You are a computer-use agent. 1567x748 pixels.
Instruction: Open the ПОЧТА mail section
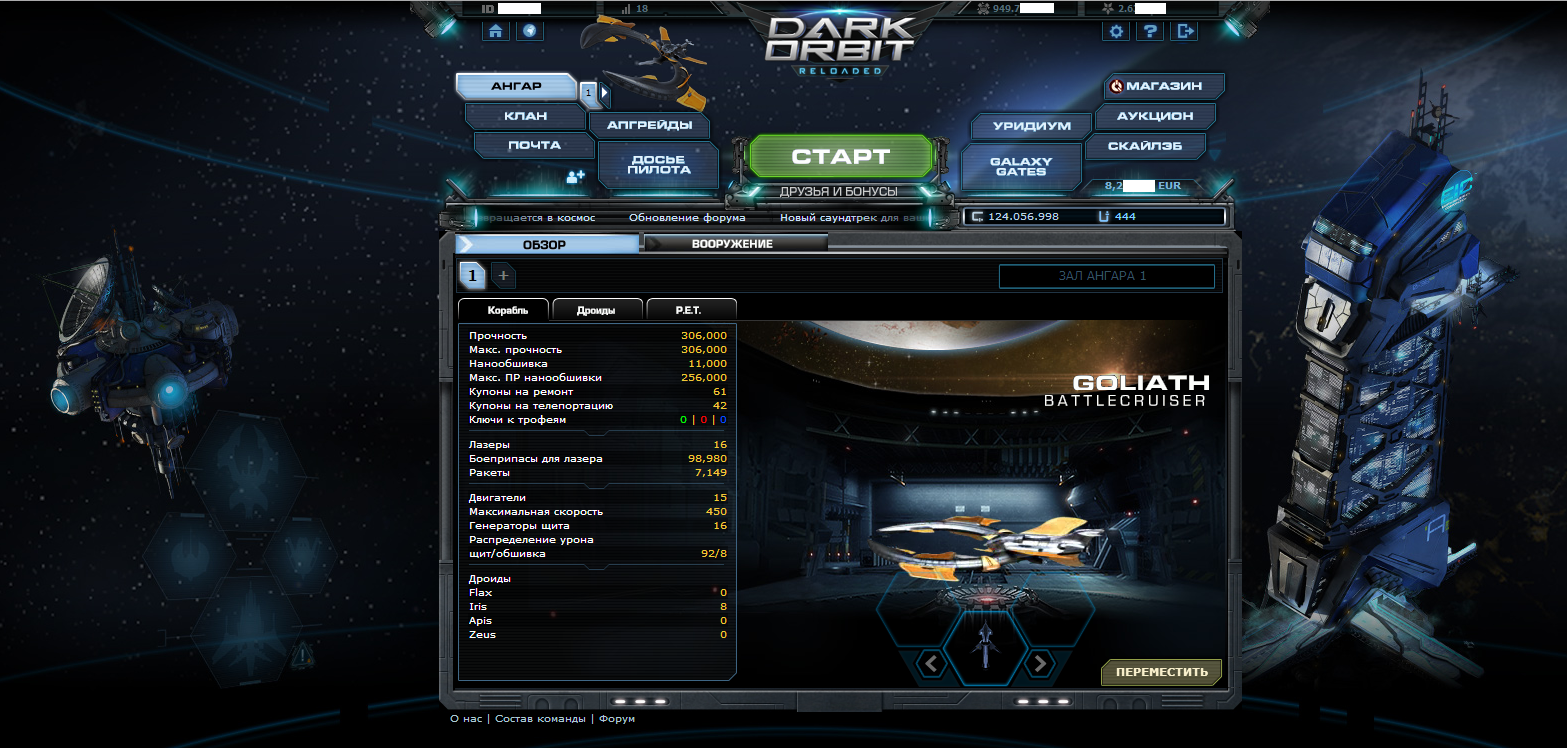coord(533,145)
